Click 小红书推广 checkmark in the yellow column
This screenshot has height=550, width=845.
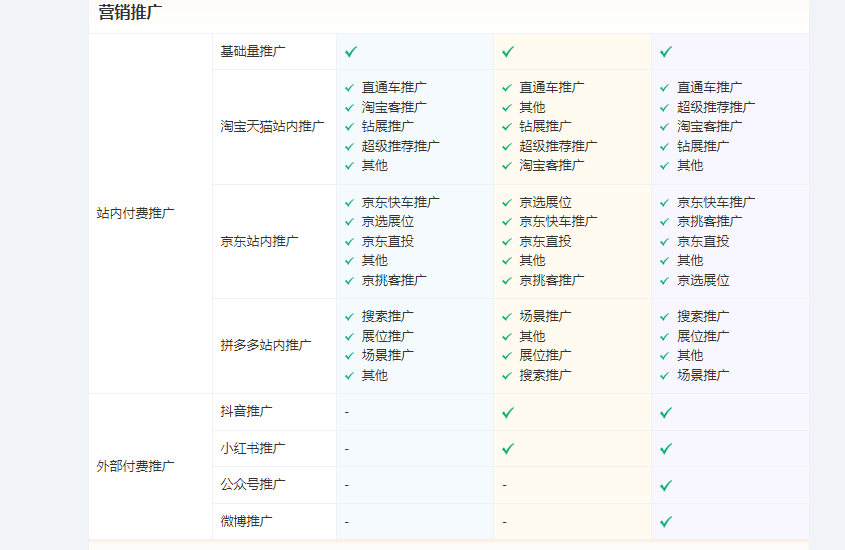tap(508, 449)
